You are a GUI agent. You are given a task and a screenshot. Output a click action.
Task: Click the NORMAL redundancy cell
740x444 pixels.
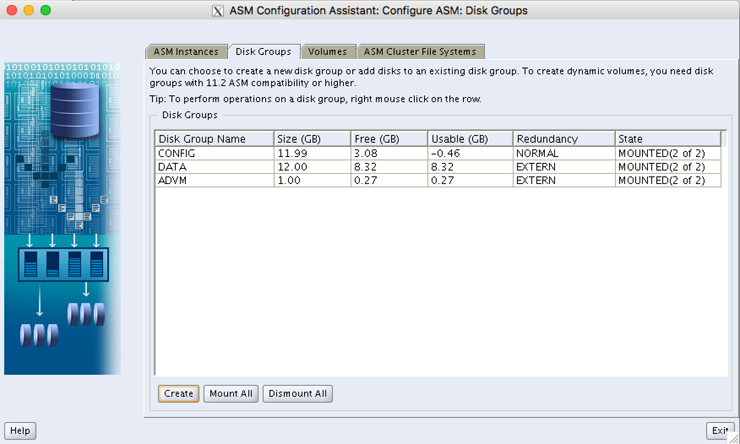click(x=564, y=153)
